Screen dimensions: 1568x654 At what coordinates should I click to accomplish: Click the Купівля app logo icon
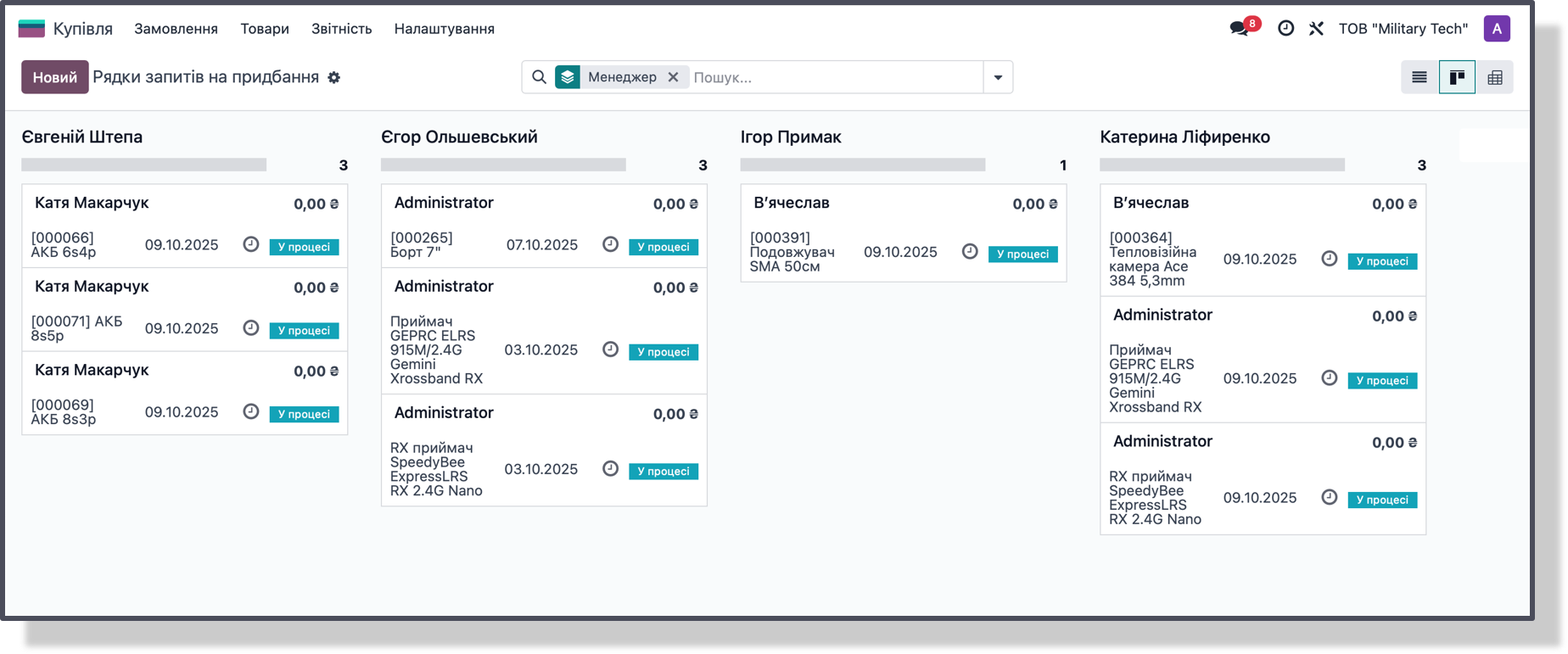(x=31, y=28)
